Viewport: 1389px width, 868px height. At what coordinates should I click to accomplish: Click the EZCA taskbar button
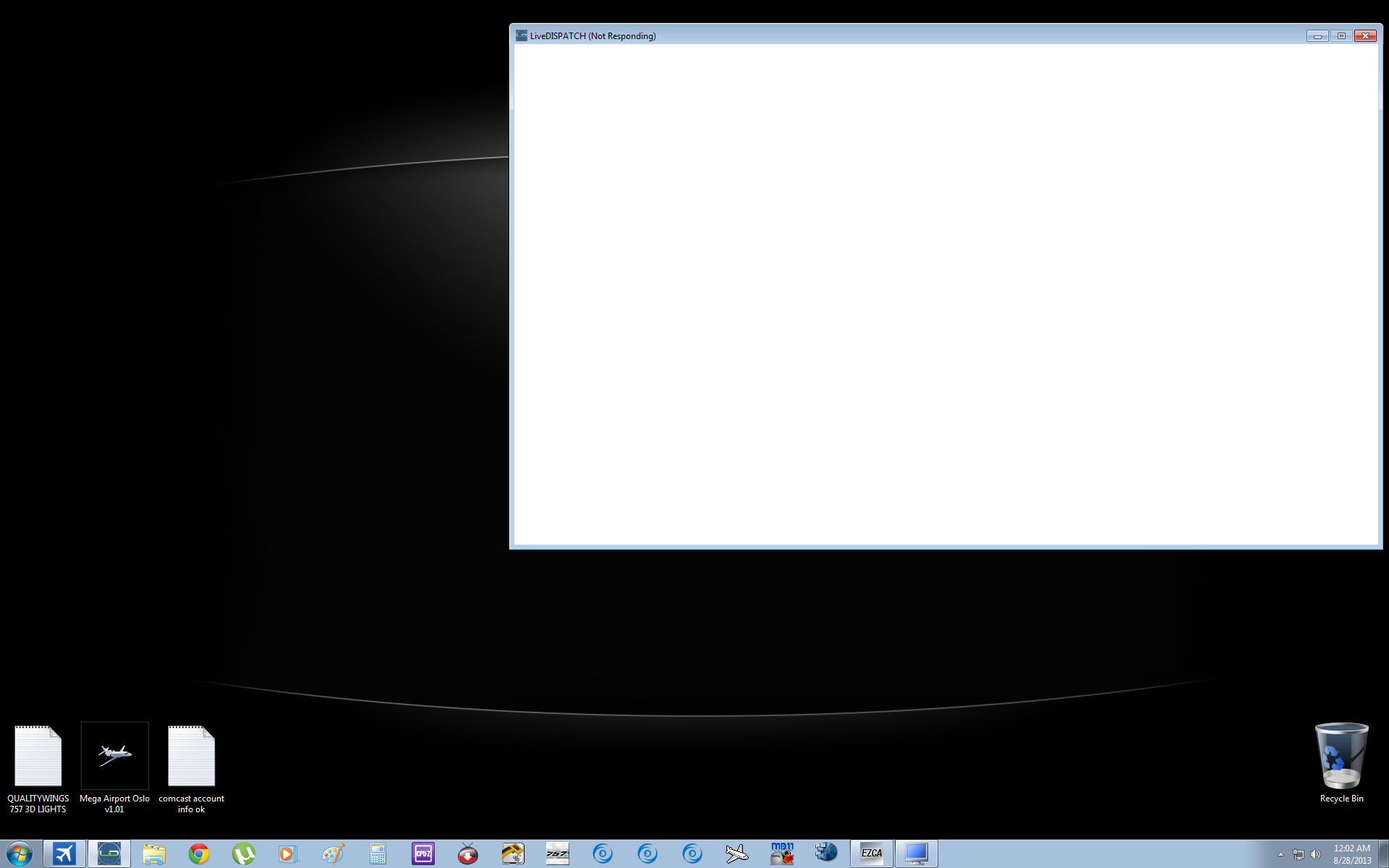(x=872, y=854)
